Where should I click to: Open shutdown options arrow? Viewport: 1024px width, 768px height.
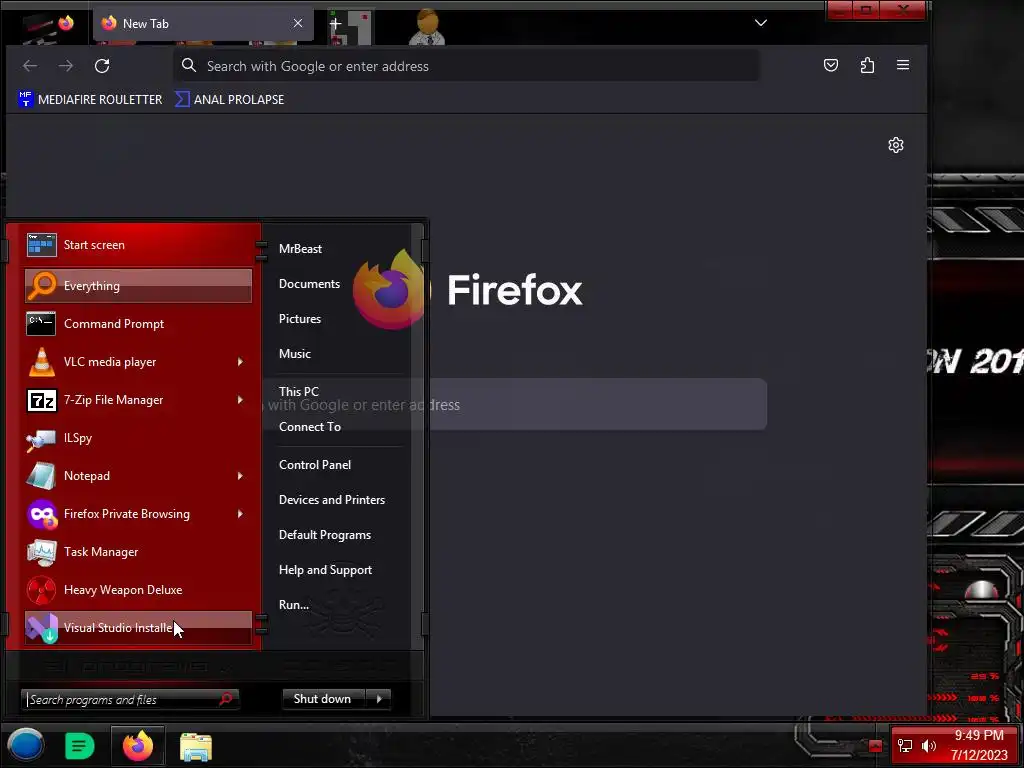[x=379, y=699]
